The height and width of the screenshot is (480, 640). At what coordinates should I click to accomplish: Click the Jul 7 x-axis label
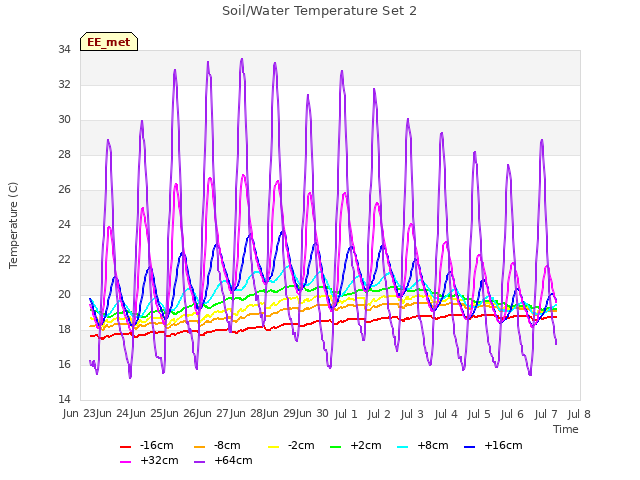[546, 414]
